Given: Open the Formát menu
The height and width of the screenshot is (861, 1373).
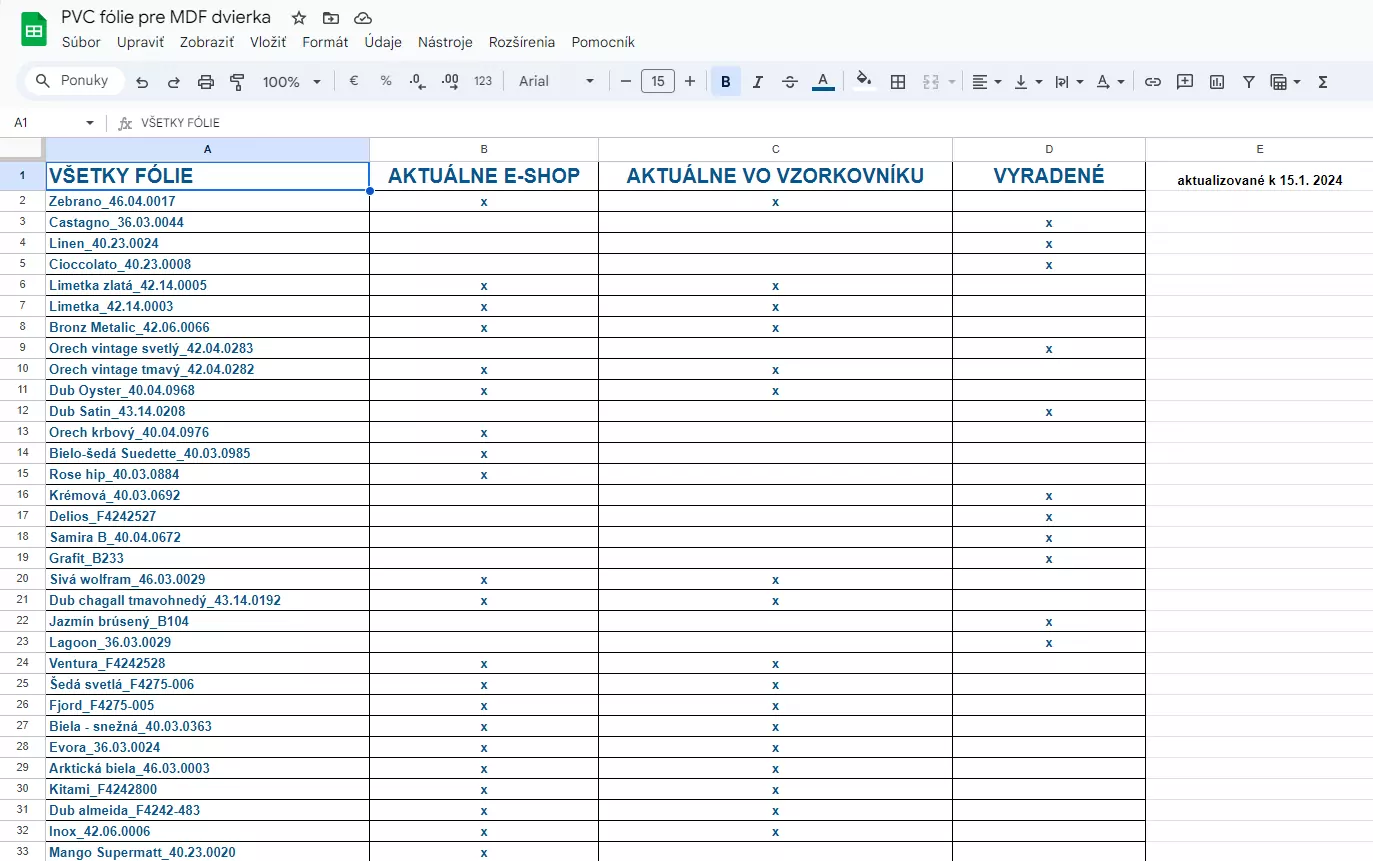Looking at the screenshot, I should tap(325, 42).
